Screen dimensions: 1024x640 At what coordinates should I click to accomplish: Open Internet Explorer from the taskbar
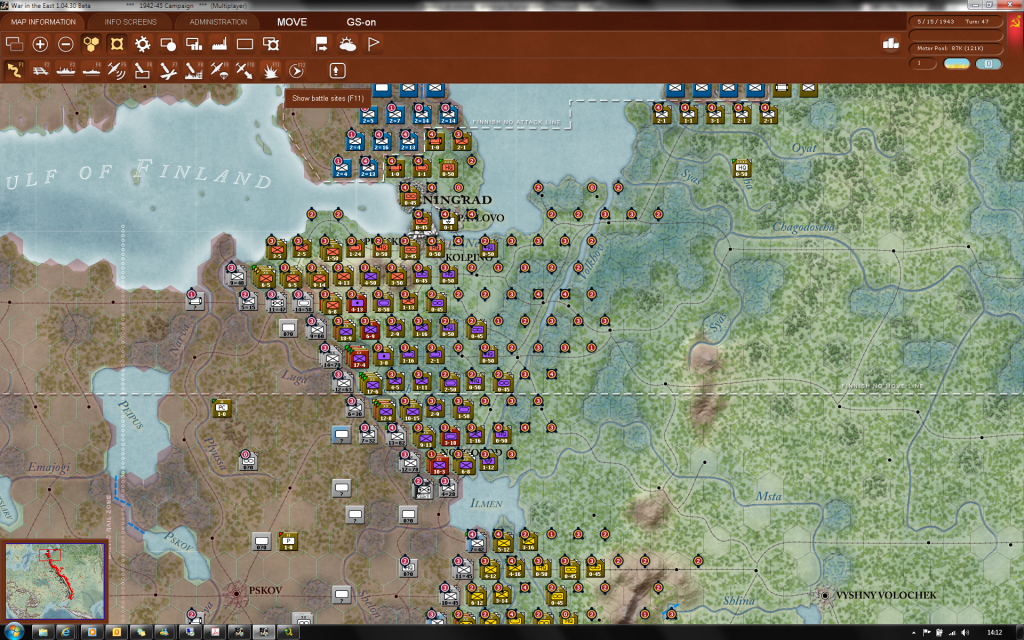pyautogui.click(x=66, y=632)
